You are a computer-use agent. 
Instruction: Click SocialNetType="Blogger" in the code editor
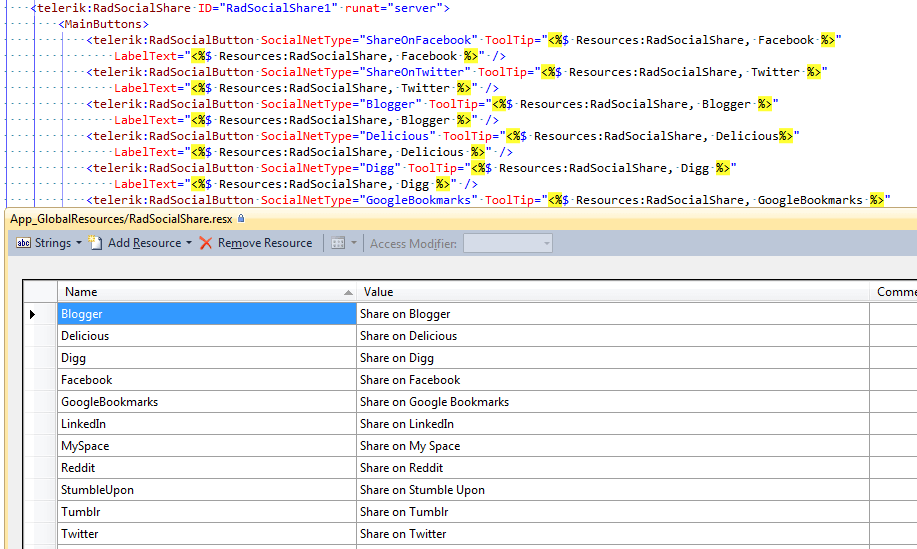tap(342, 104)
